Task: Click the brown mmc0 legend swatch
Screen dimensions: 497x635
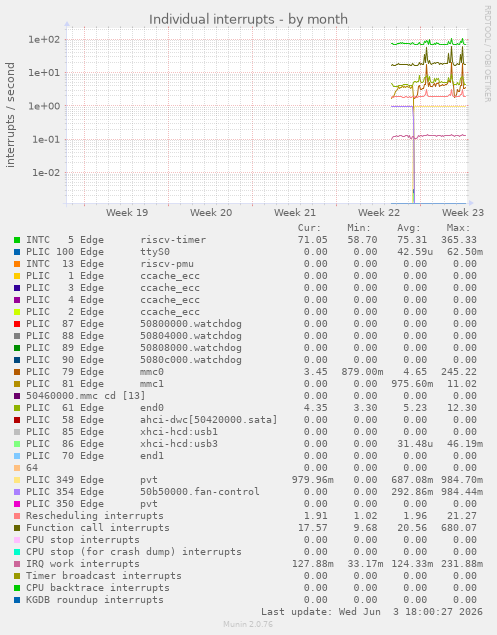Action: point(17,372)
